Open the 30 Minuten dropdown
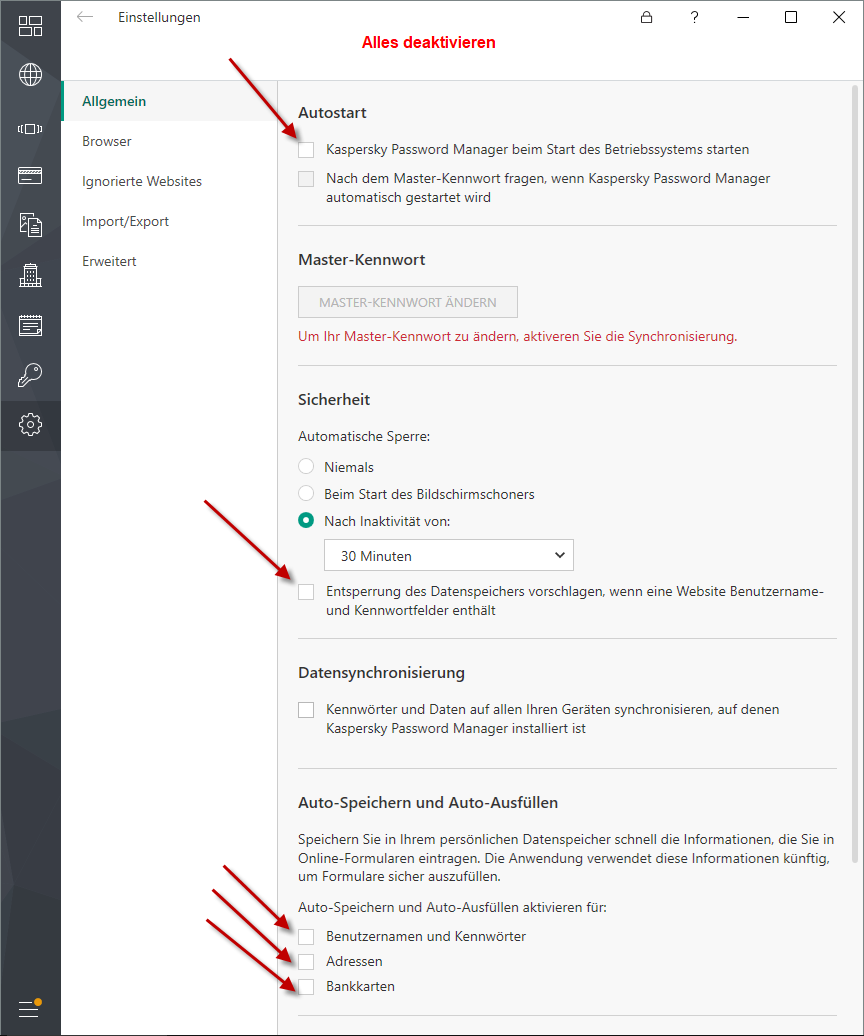This screenshot has height=1036, width=864. (449, 556)
